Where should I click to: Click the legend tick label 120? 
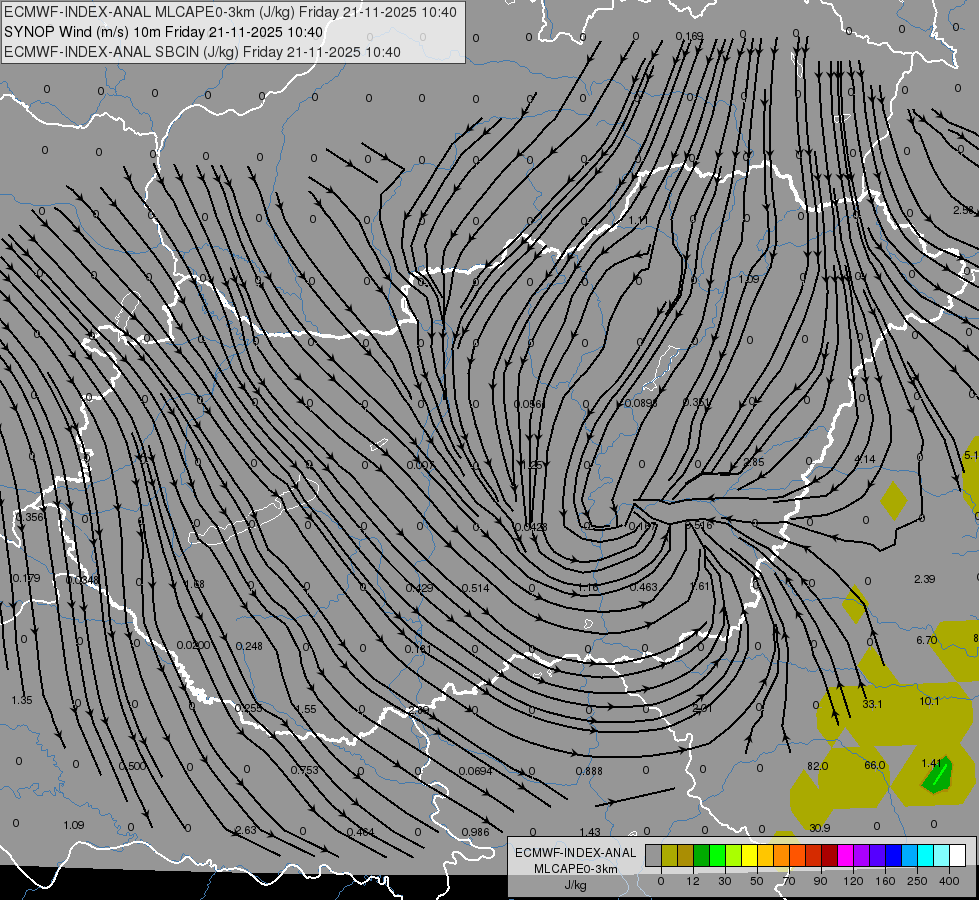click(x=853, y=881)
